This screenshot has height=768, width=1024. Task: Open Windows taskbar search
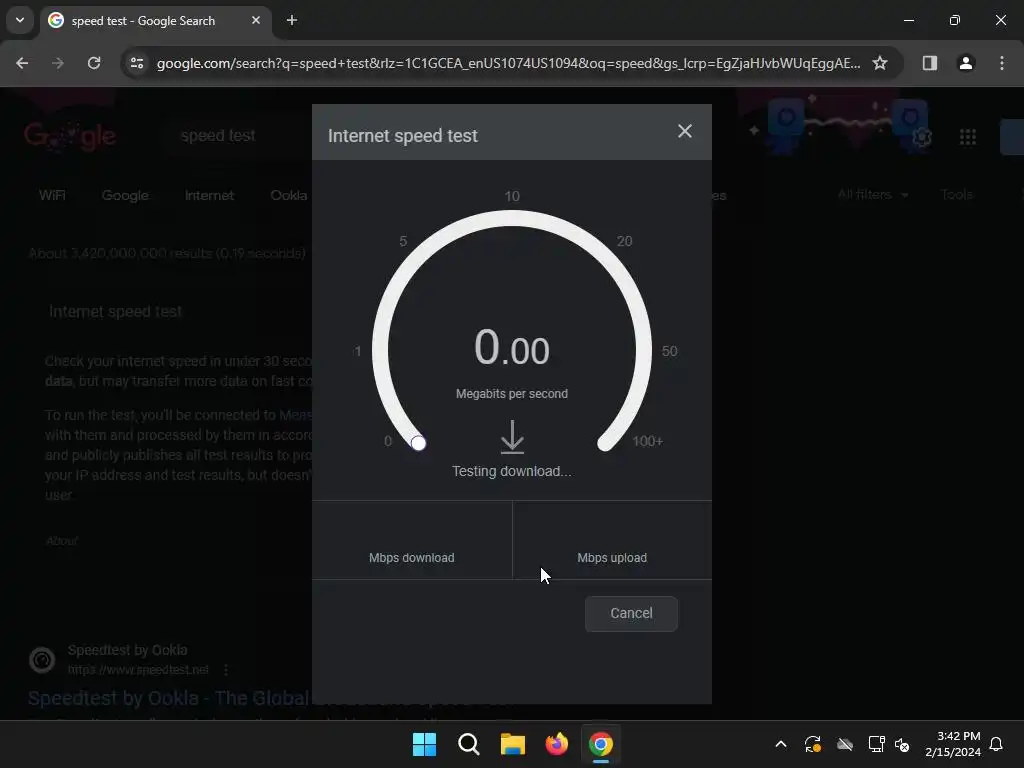click(x=469, y=744)
